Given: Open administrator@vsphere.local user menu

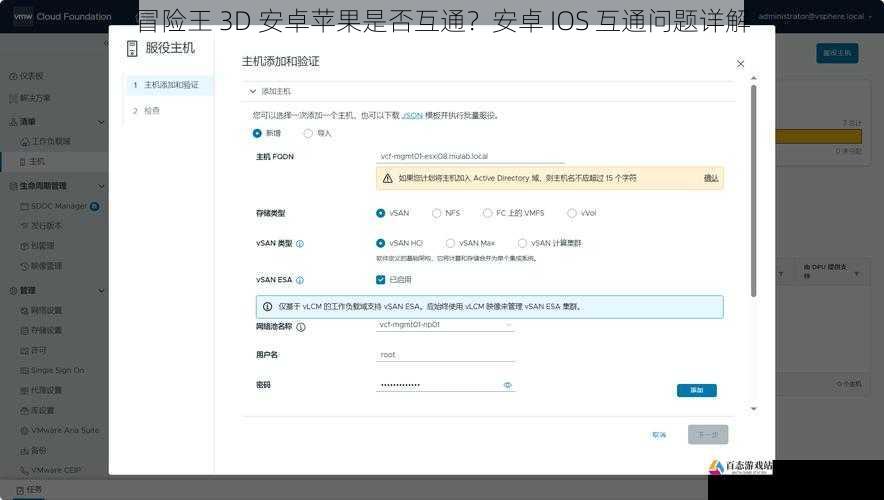Looking at the screenshot, I should coord(815,16).
